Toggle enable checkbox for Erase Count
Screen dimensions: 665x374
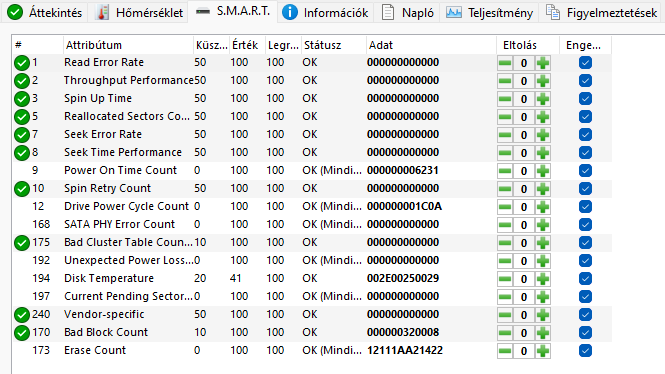click(x=585, y=351)
